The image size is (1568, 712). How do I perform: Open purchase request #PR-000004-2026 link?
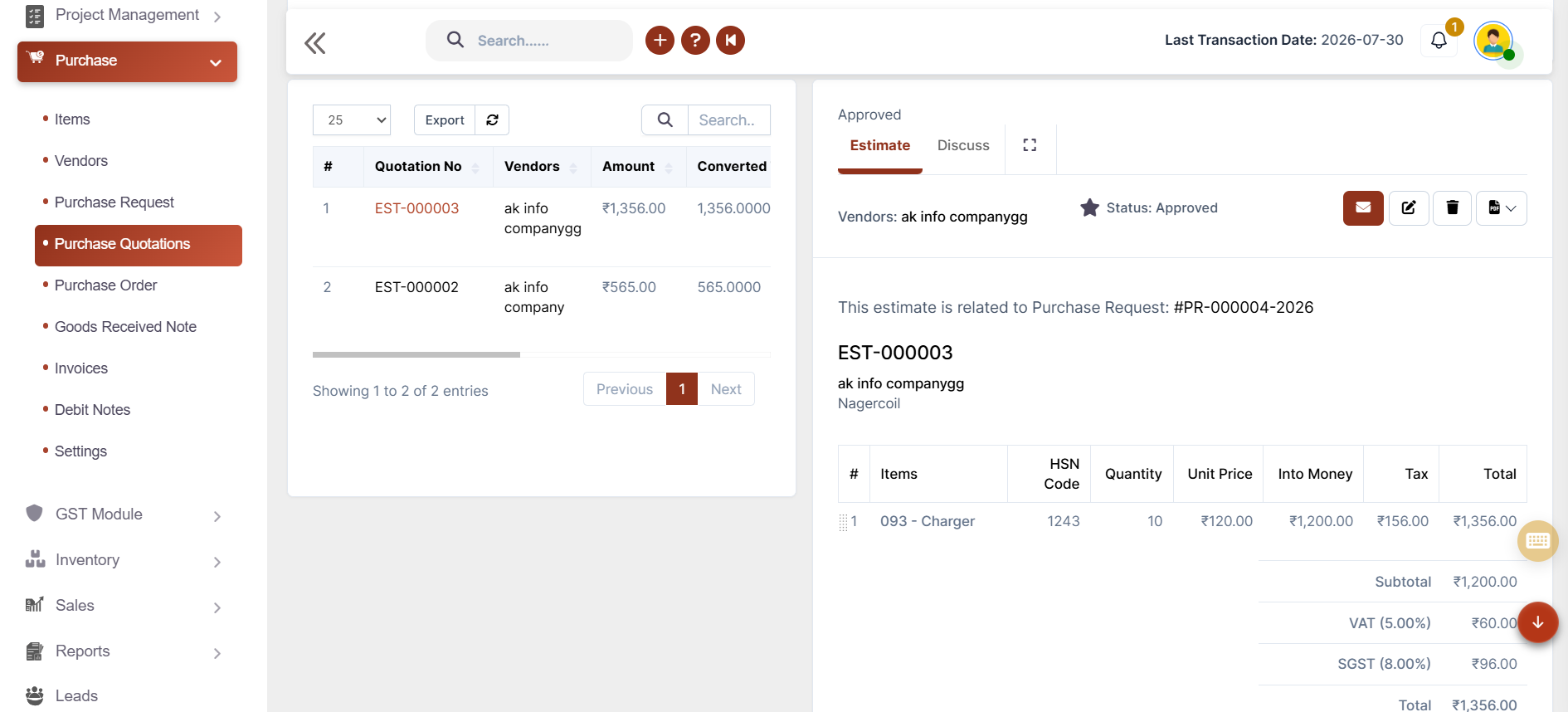[1244, 308]
